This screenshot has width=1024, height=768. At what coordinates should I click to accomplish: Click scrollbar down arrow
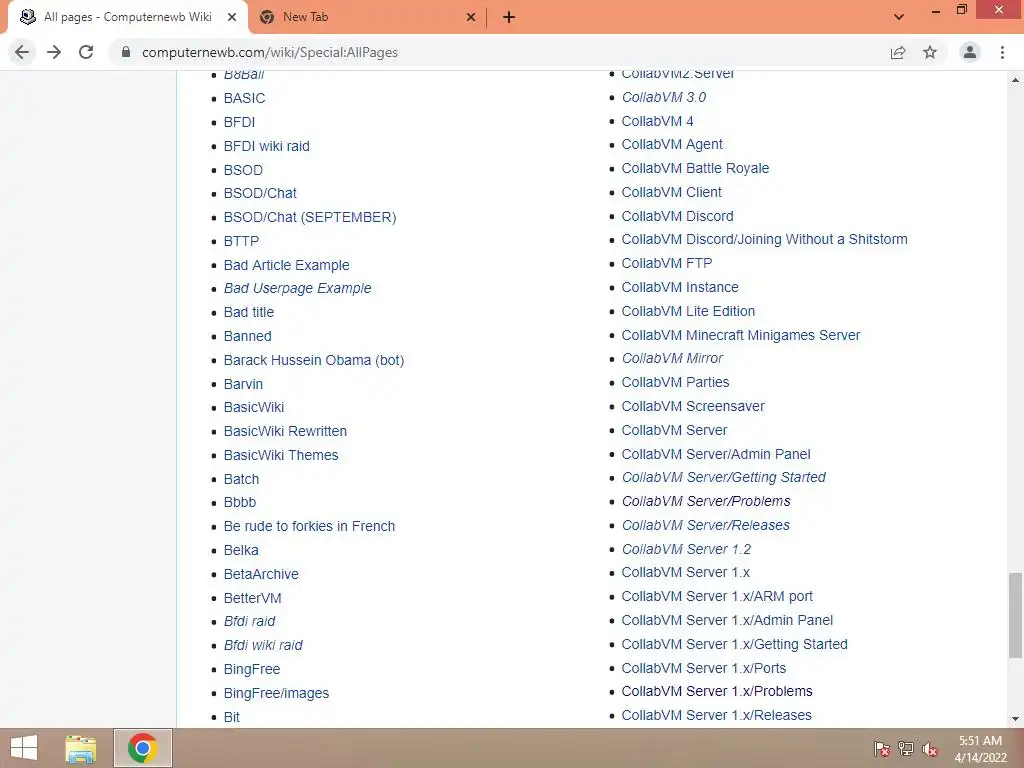(1016, 720)
